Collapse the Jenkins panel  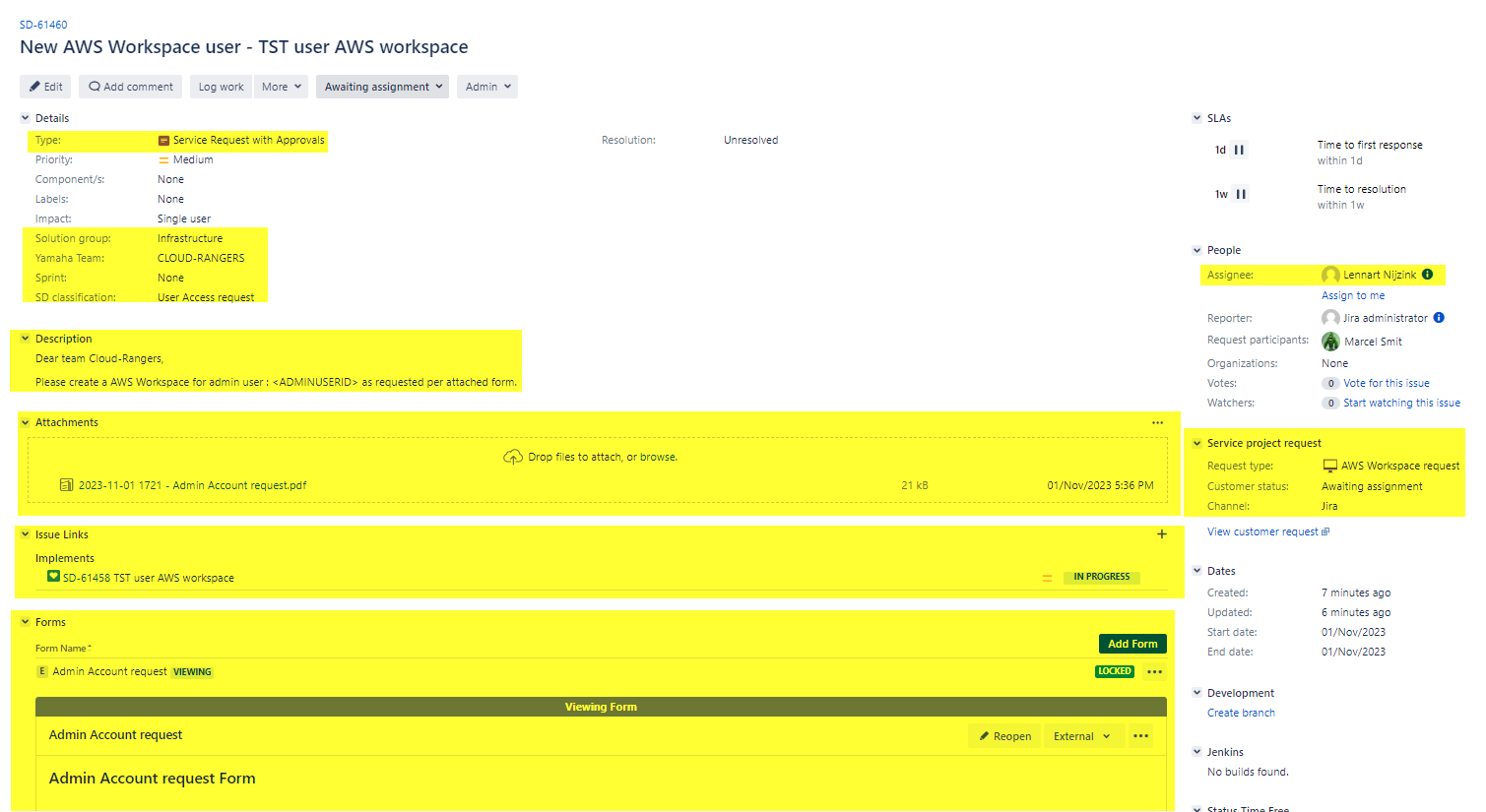(x=1197, y=752)
